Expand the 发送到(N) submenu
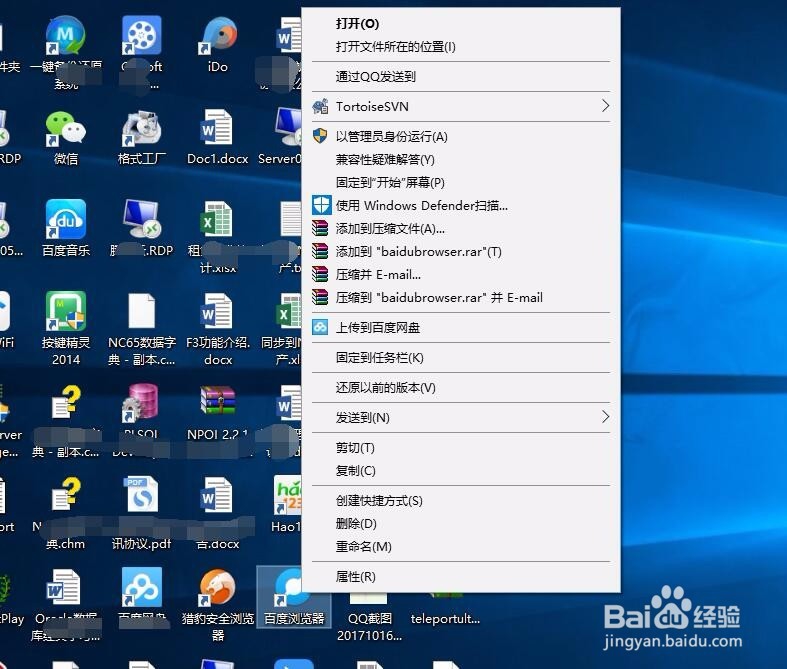 point(461,418)
